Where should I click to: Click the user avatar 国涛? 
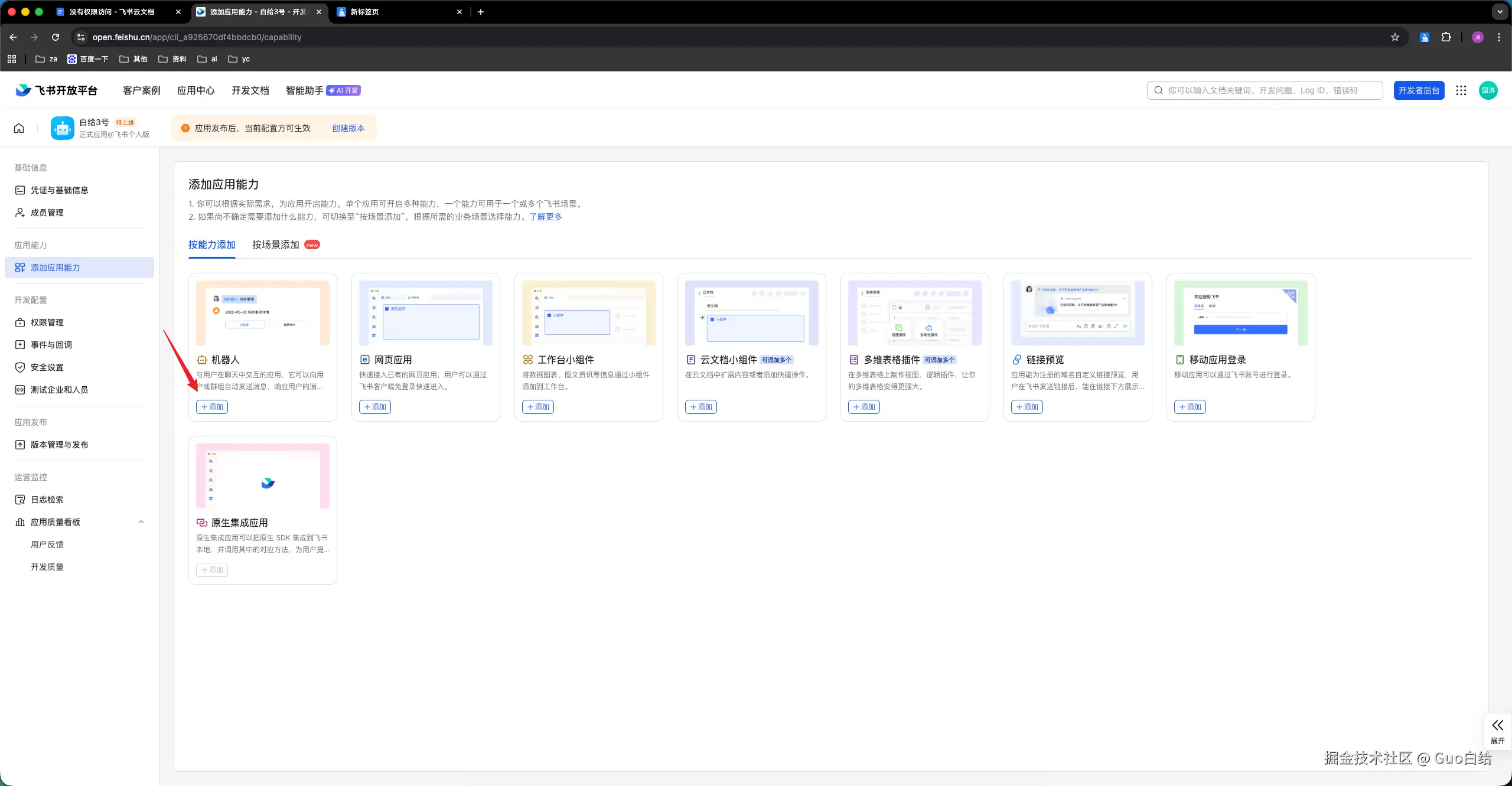click(x=1488, y=90)
